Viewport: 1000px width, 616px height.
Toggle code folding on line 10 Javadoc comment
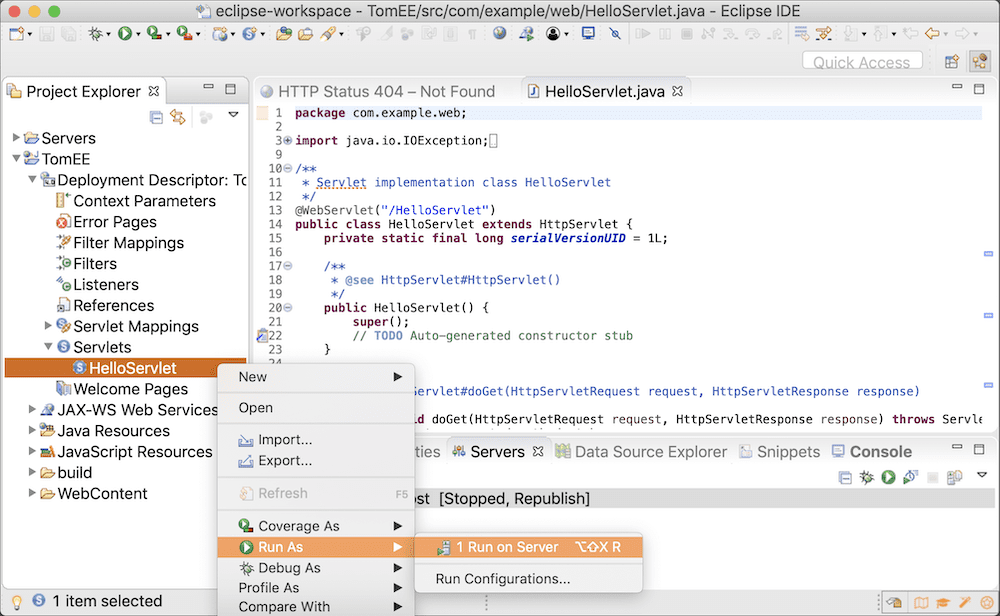[288, 168]
